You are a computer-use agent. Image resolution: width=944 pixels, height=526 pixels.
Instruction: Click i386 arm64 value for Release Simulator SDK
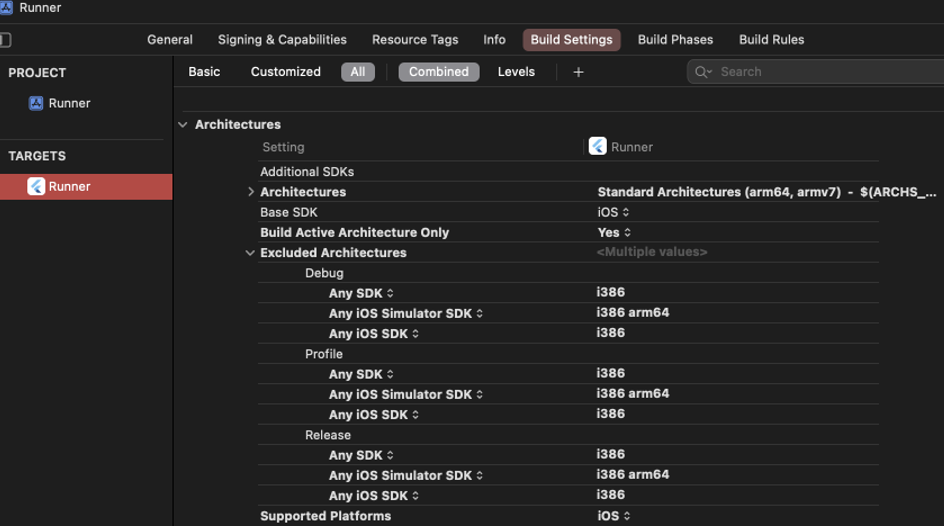point(633,474)
